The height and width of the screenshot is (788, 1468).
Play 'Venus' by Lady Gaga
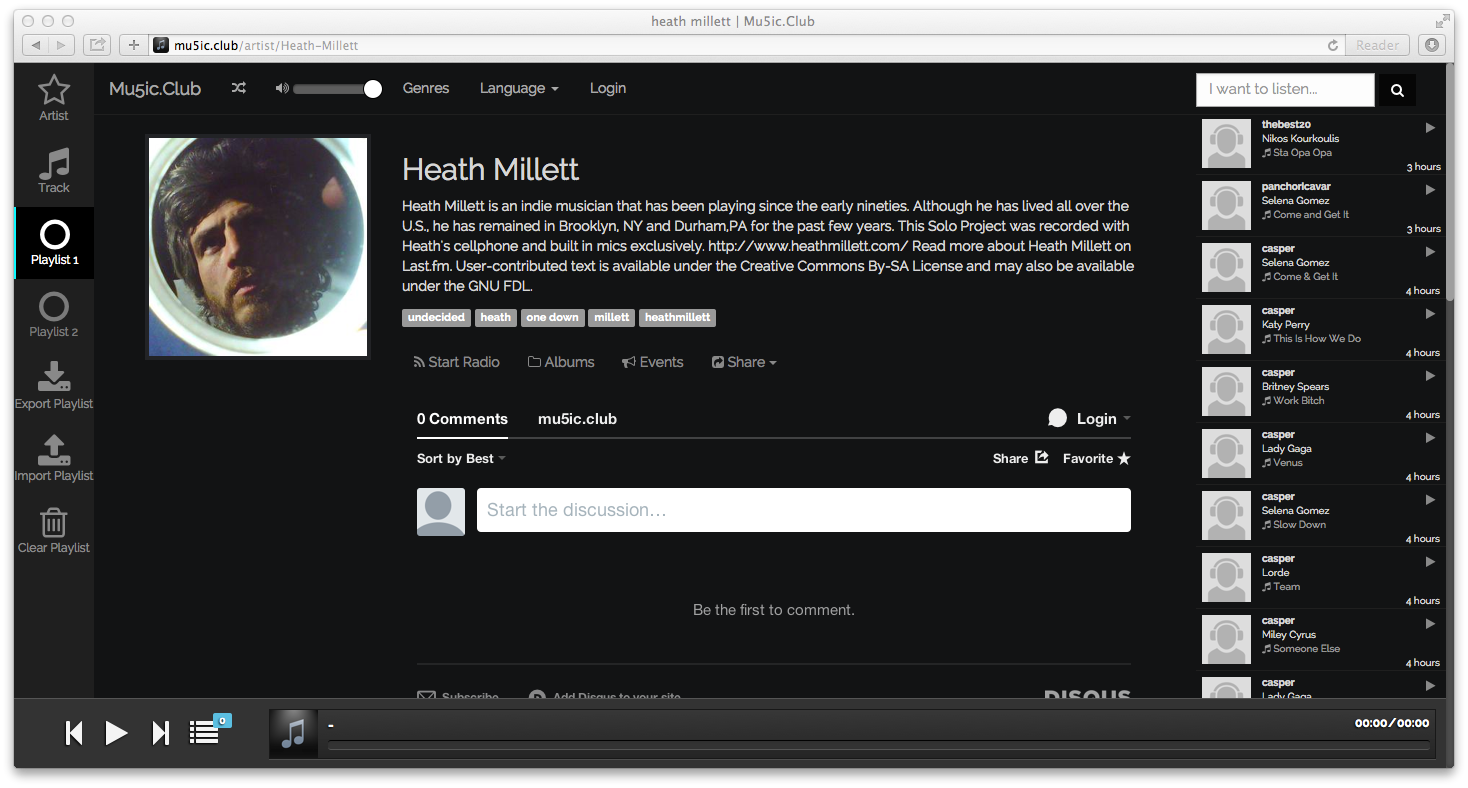(1430, 437)
